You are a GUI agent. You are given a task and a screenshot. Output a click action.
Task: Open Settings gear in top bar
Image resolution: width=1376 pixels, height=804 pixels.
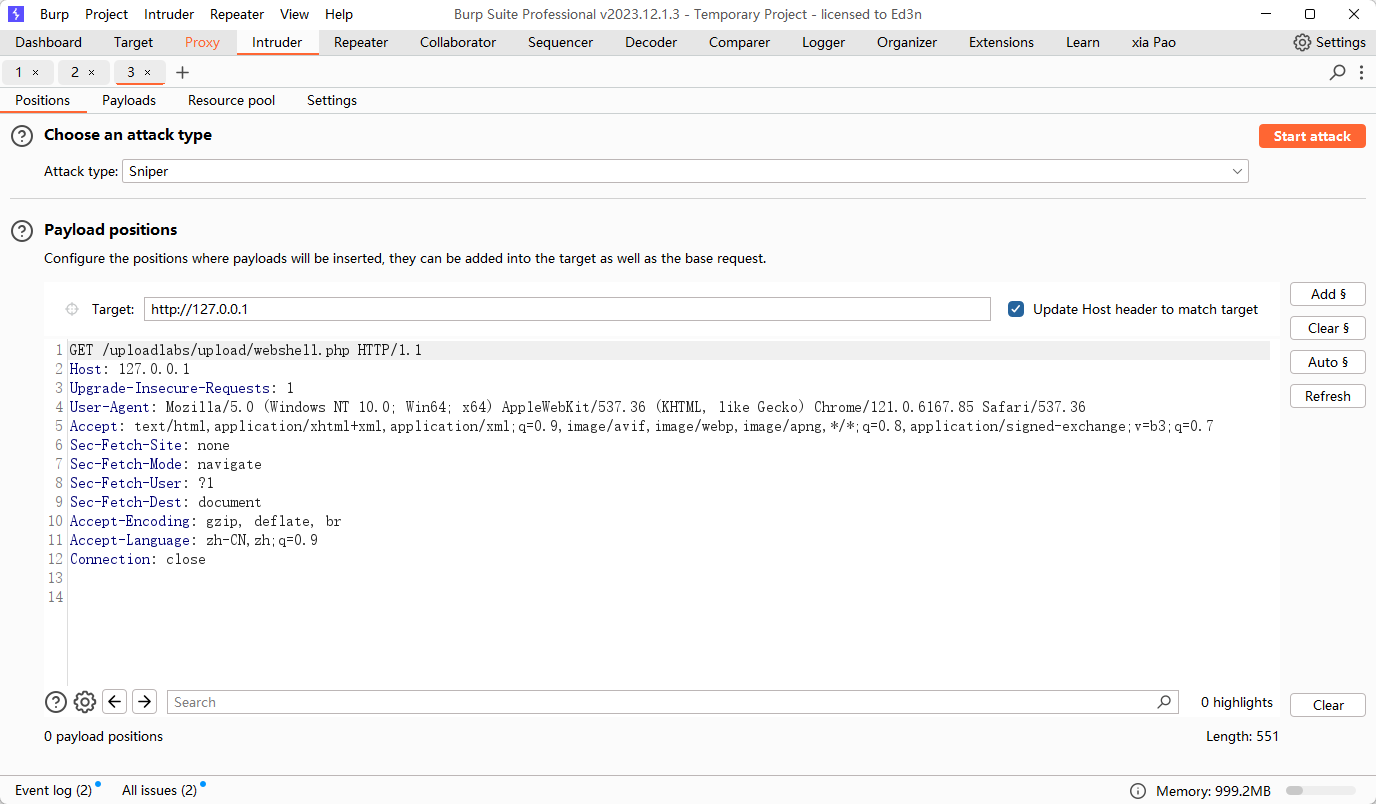(1329, 42)
